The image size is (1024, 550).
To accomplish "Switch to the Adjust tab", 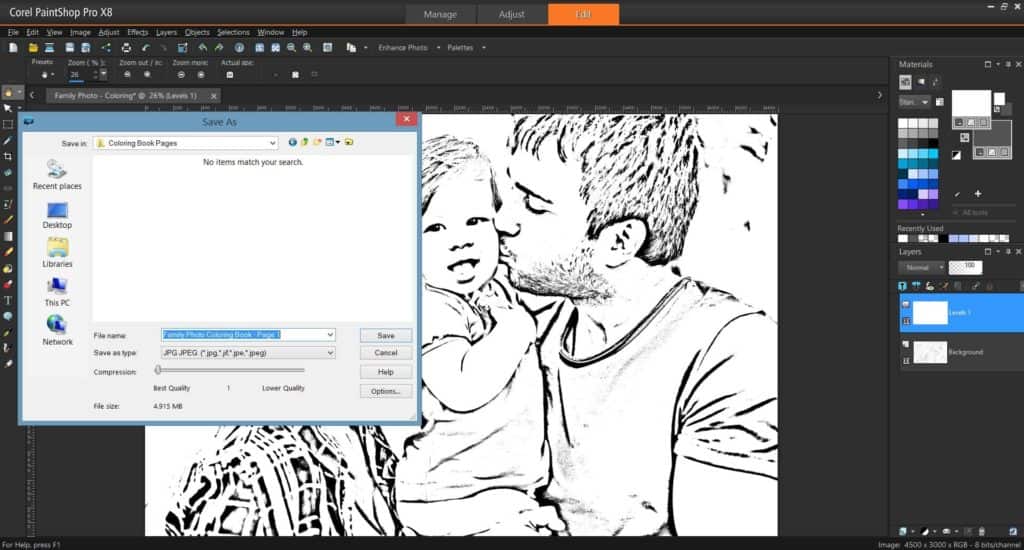I will [x=512, y=14].
